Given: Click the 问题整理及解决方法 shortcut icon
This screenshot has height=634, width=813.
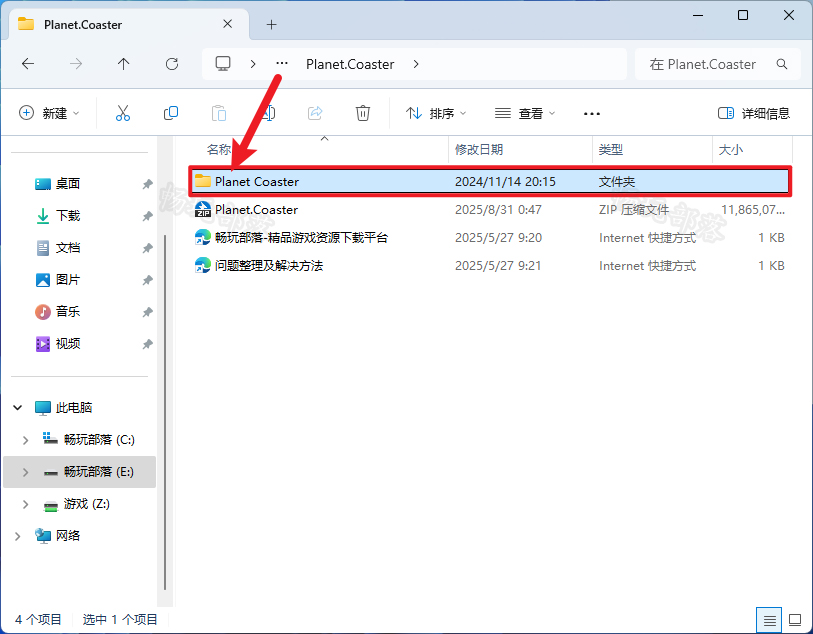Looking at the screenshot, I should pos(203,265).
